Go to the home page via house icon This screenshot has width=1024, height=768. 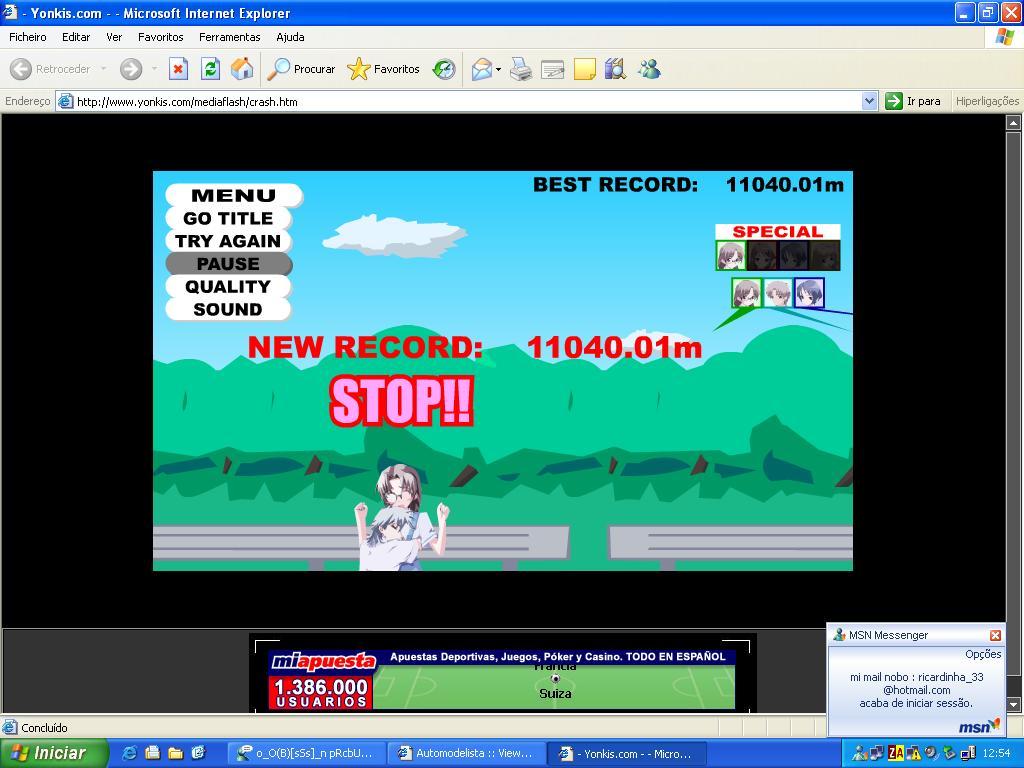click(x=242, y=69)
